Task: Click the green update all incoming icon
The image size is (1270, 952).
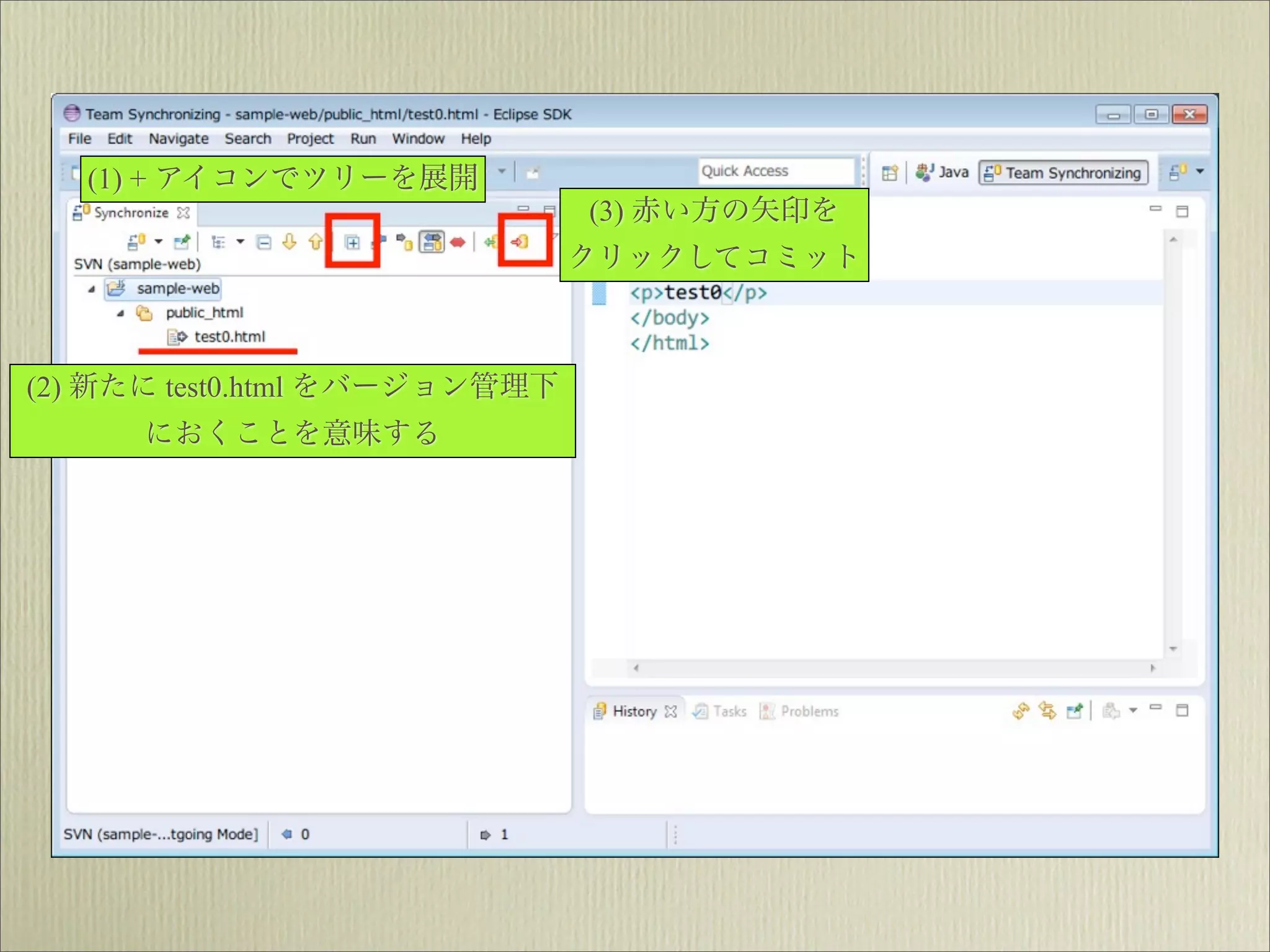Action: 491,242
